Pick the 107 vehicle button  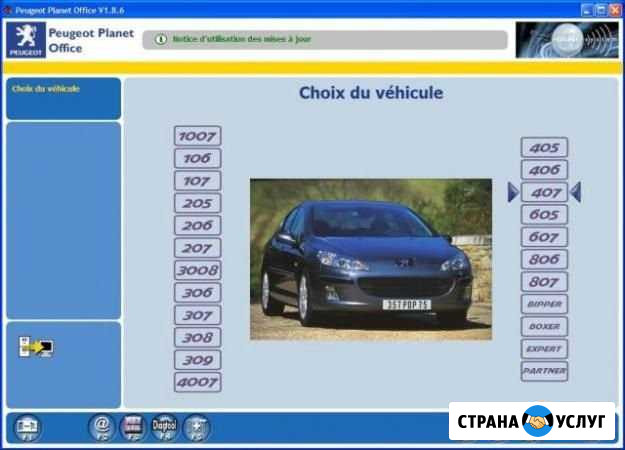[197, 181]
